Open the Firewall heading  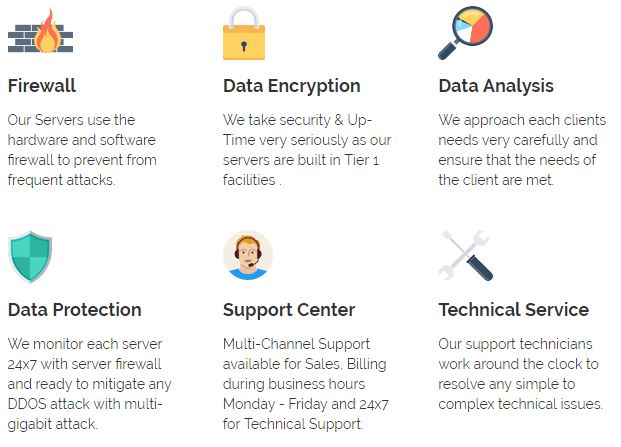tap(42, 86)
